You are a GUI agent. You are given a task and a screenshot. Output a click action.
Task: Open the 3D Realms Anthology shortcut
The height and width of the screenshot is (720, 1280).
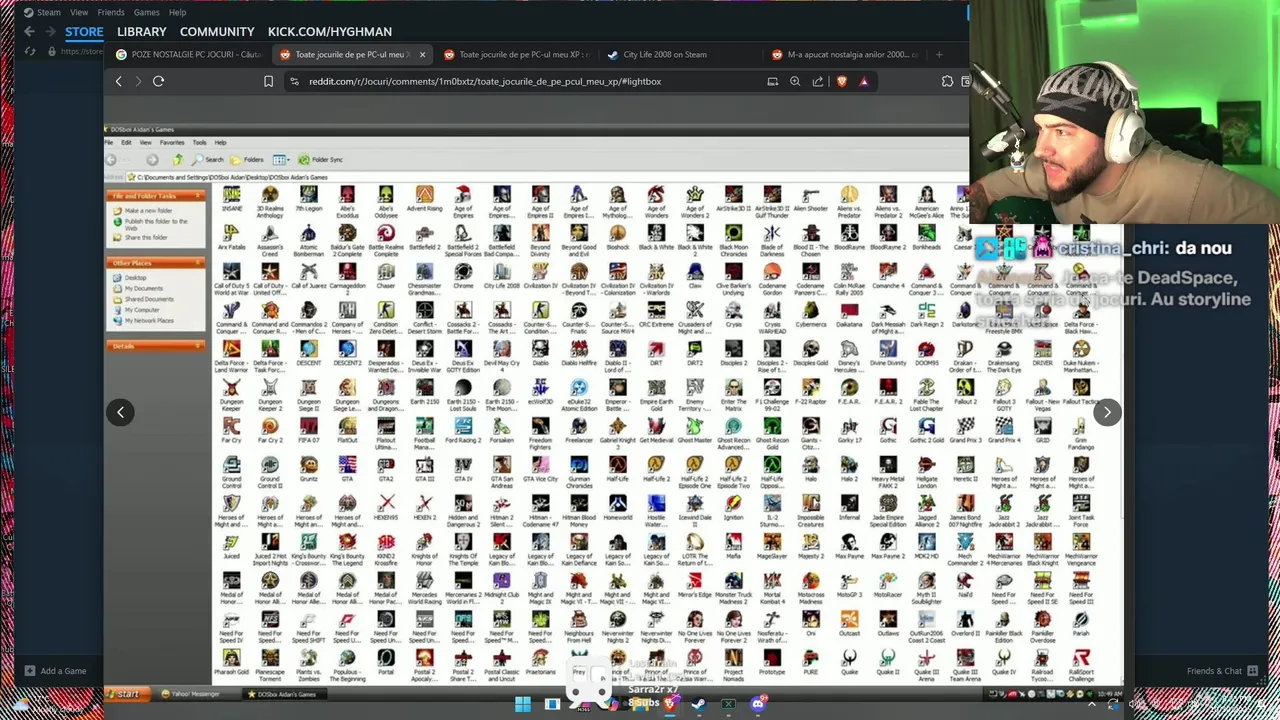(x=270, y=203)
